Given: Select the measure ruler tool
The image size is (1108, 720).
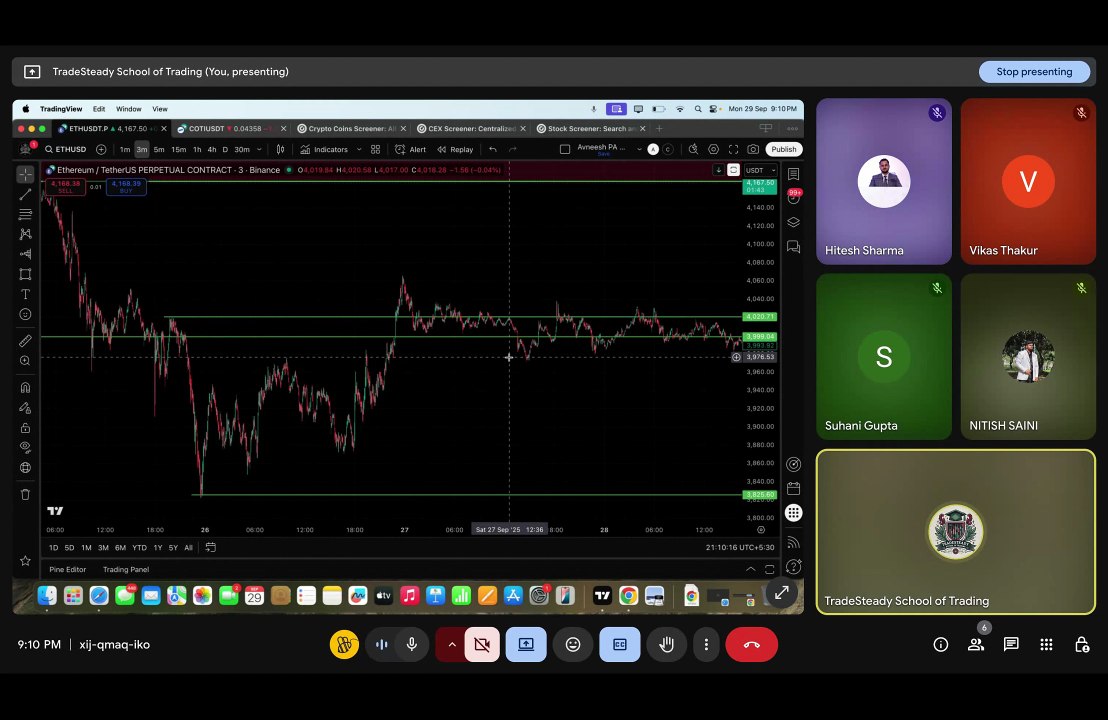Looking at the screenshot, I should 25,341.
